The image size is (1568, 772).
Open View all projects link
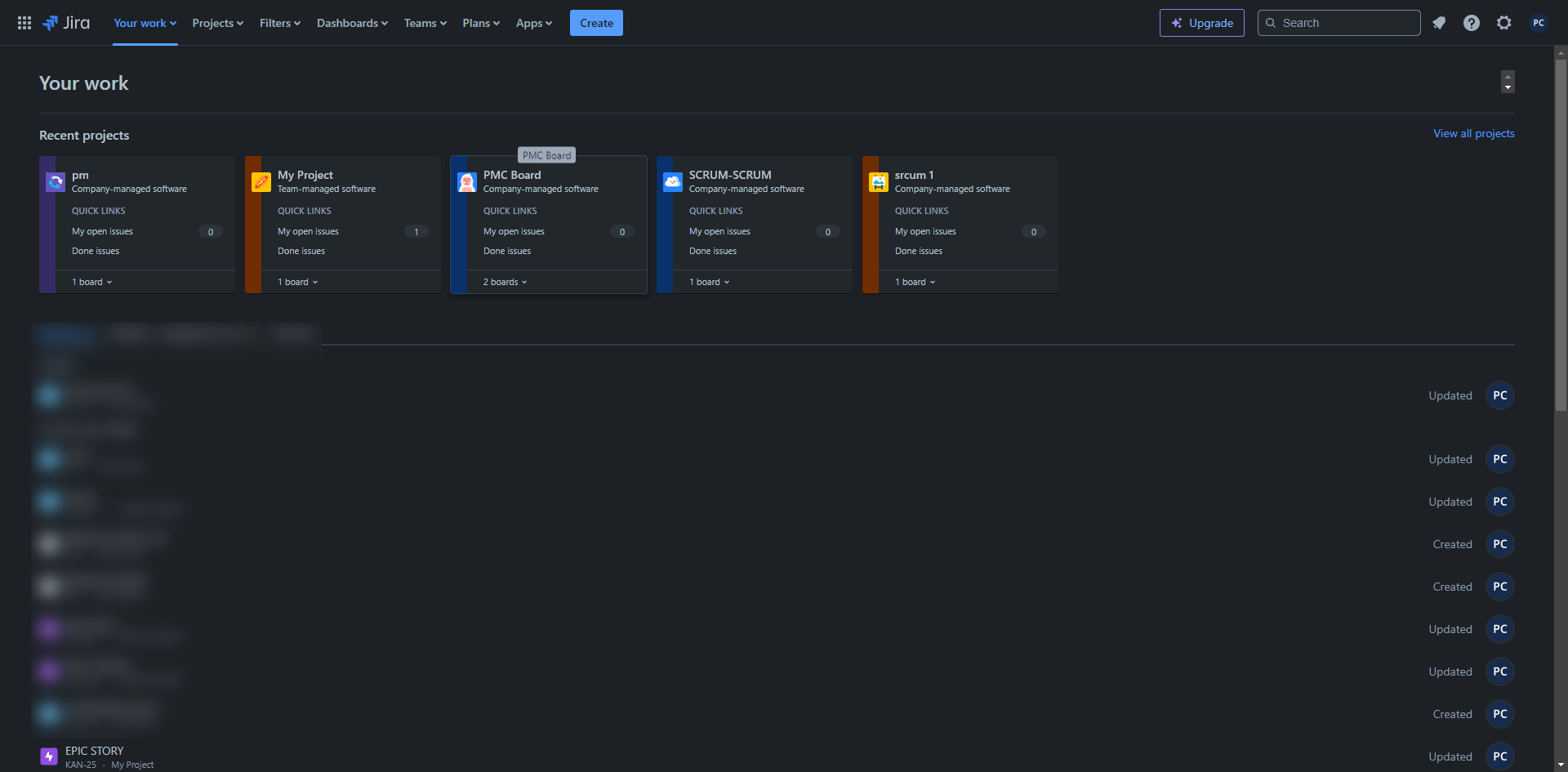tap(1474, 133)
